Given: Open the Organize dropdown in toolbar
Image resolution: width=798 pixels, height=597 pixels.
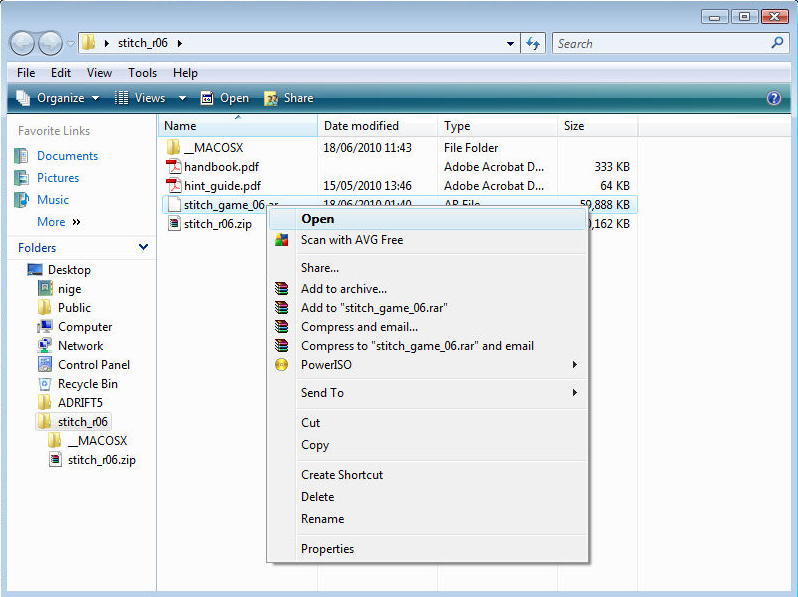Looking at the screenshot, I should point(59,98).
